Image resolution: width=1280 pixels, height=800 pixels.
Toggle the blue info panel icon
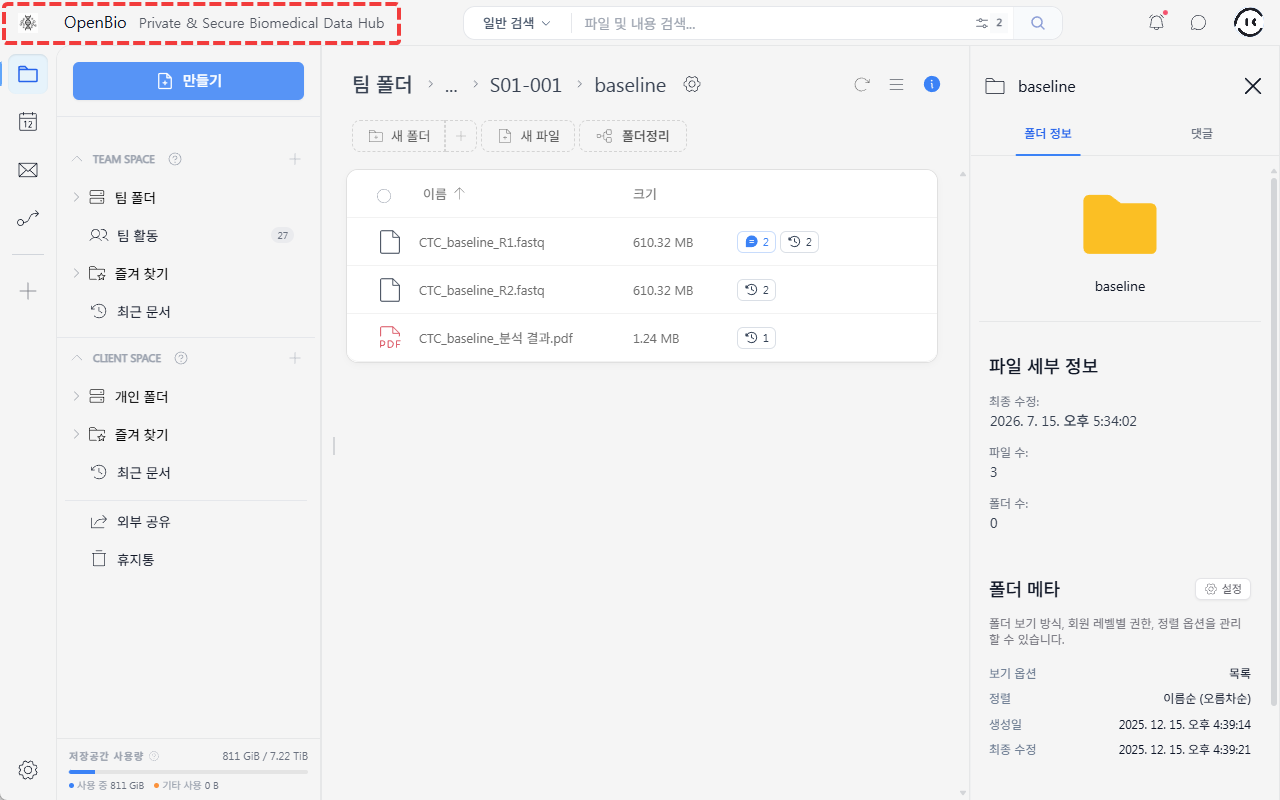[x=932, y=85]
